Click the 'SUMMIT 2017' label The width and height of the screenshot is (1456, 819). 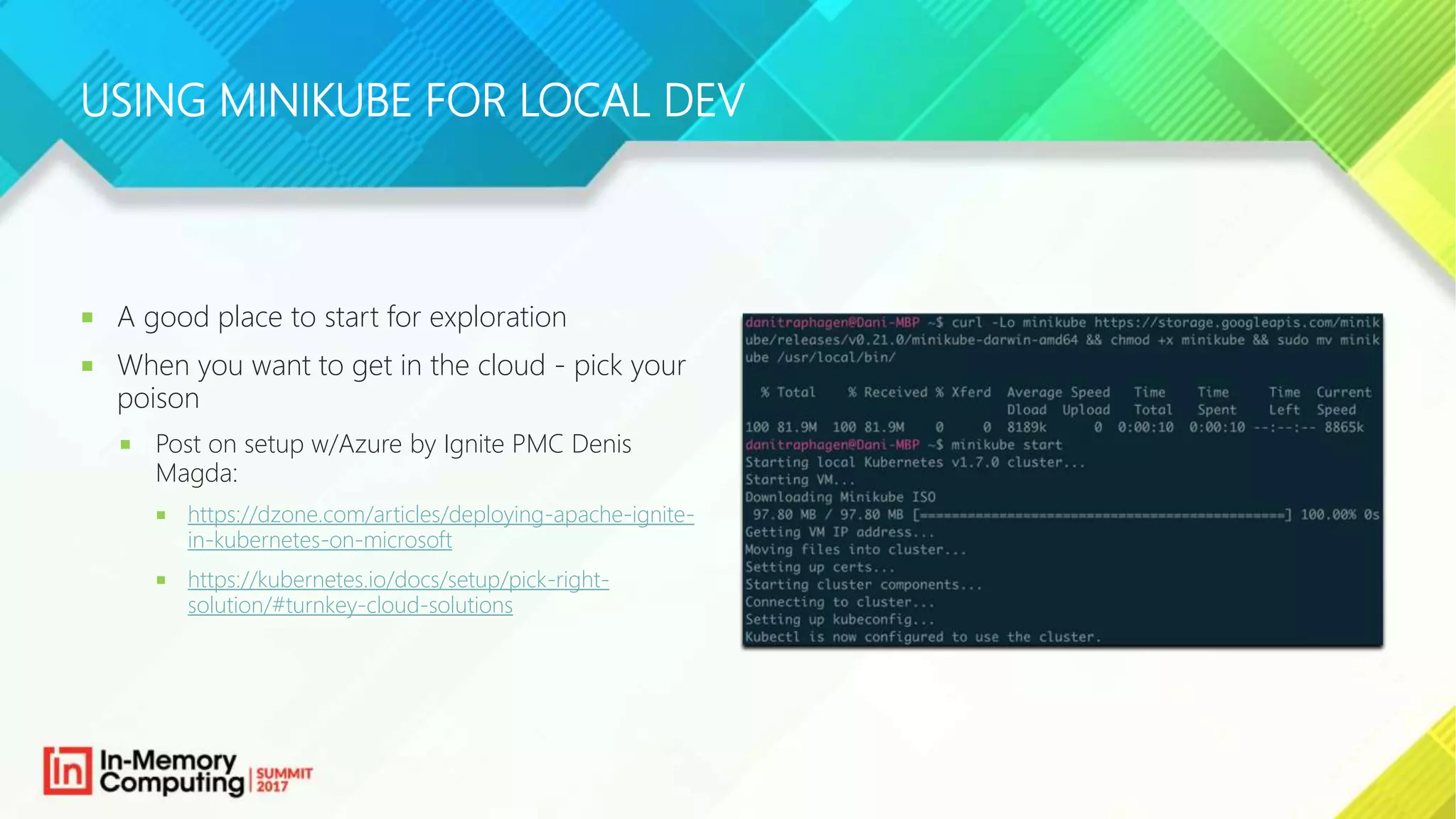(x=284, y=780)
